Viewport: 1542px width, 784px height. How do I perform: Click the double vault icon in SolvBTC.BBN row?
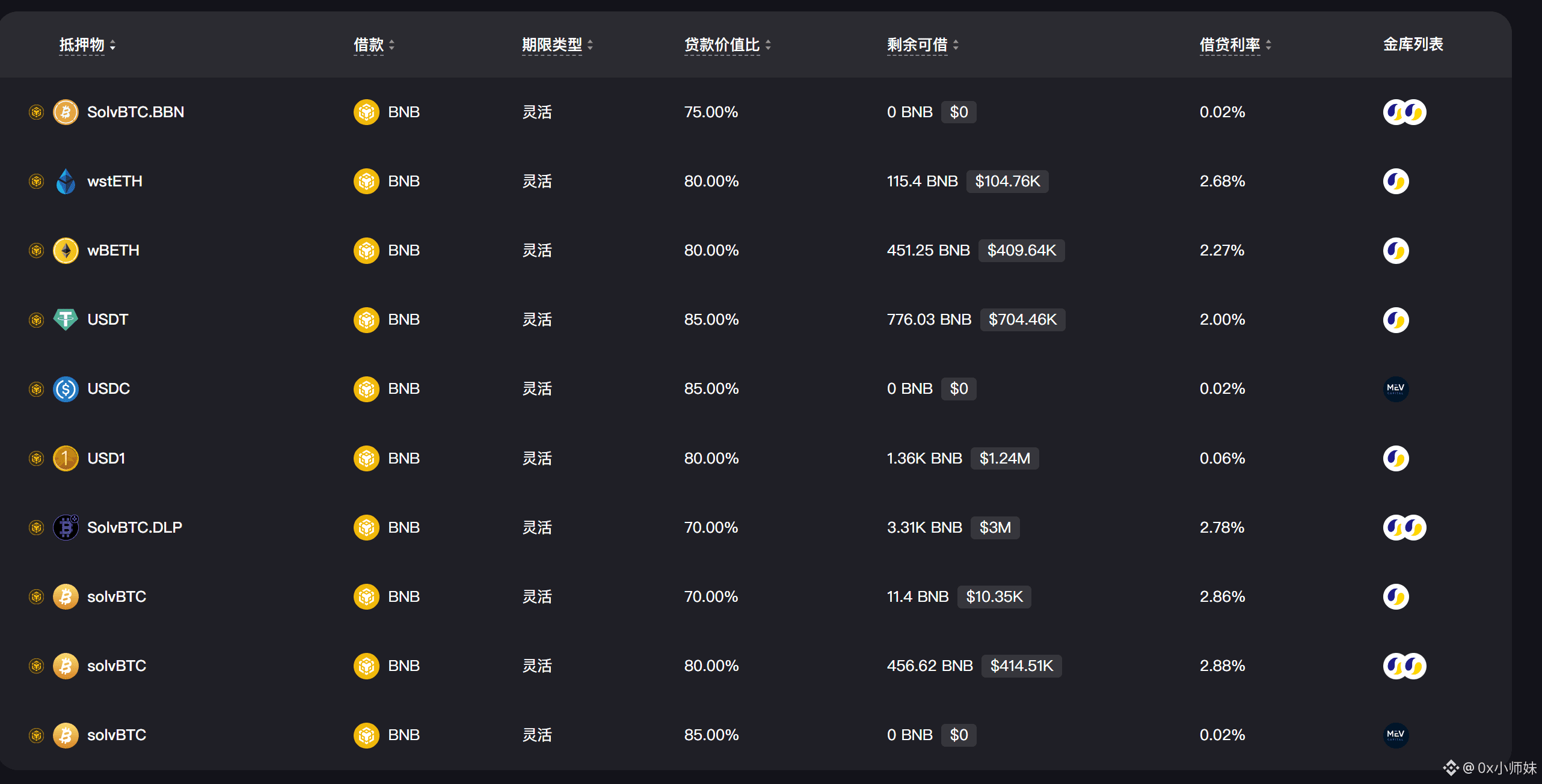pyautogui.click(x=1404, y=112)
